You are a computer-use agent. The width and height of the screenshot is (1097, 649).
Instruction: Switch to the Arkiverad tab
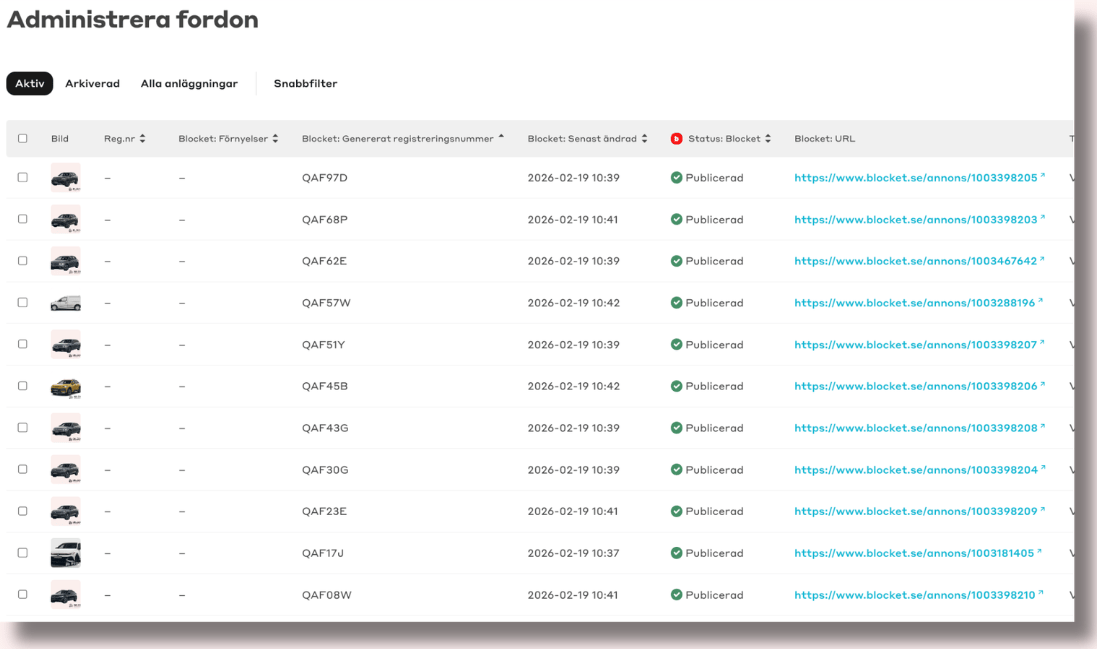pyautogui.click(x=92, y=84)
